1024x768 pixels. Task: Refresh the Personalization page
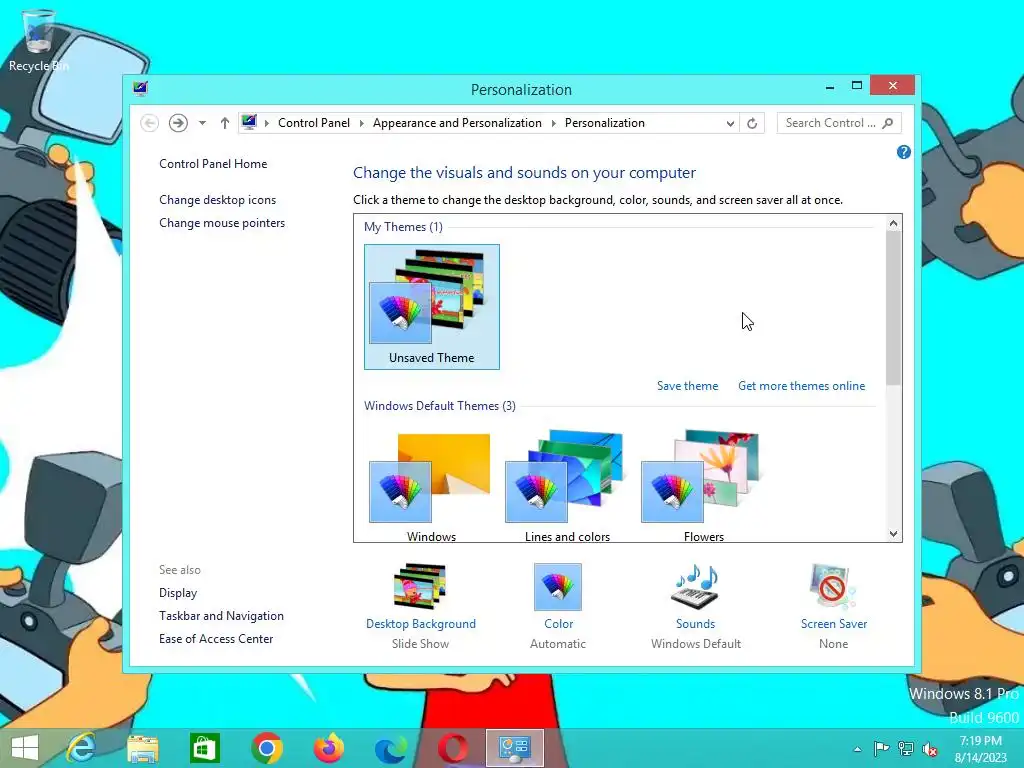click(x=752, y=123)
